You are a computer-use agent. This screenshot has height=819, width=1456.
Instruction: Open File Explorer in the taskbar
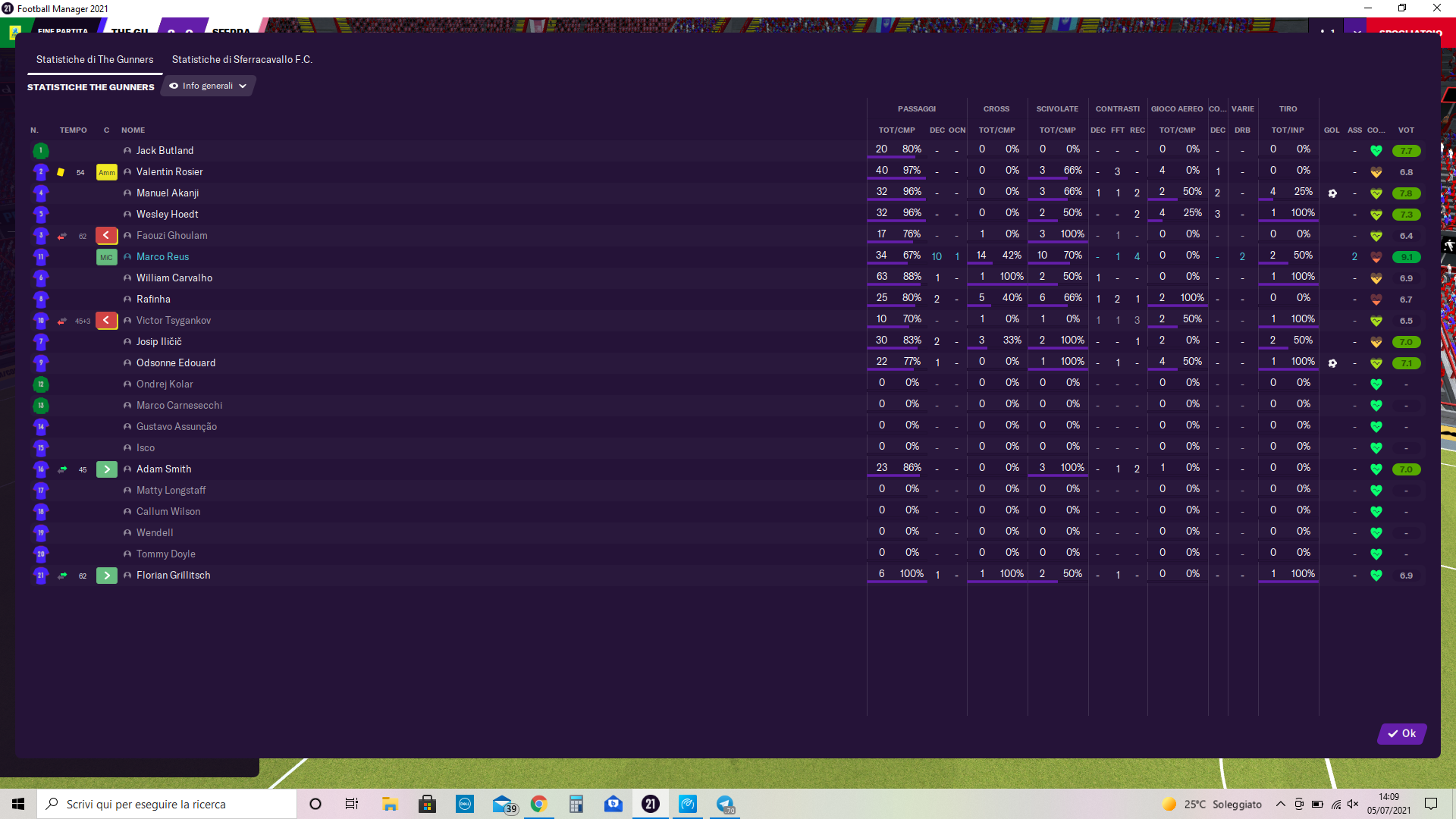click(390, 804)
